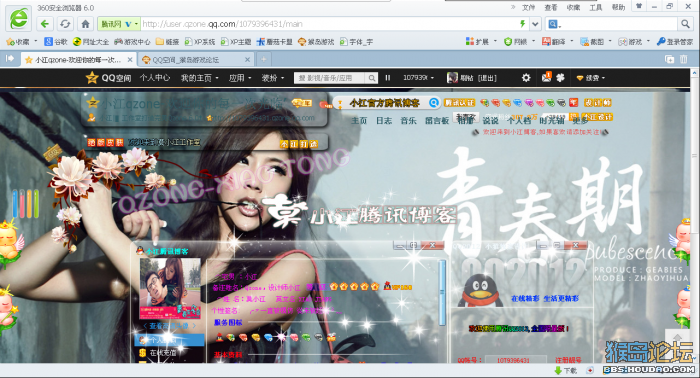Click the browser search magnifier button
This screenshot has height=378, width=700.
click(685, 24)
